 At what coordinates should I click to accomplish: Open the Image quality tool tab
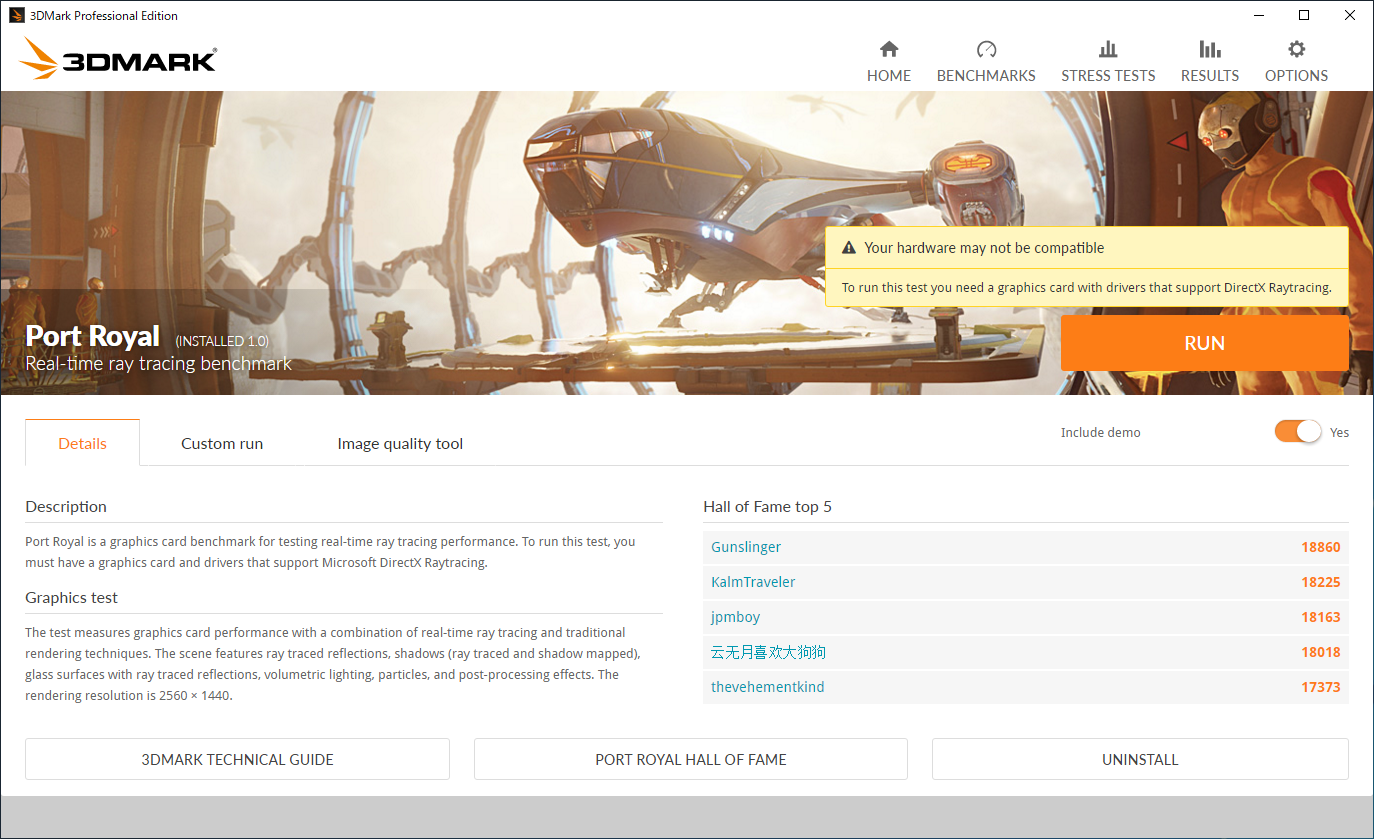[400, 443]
